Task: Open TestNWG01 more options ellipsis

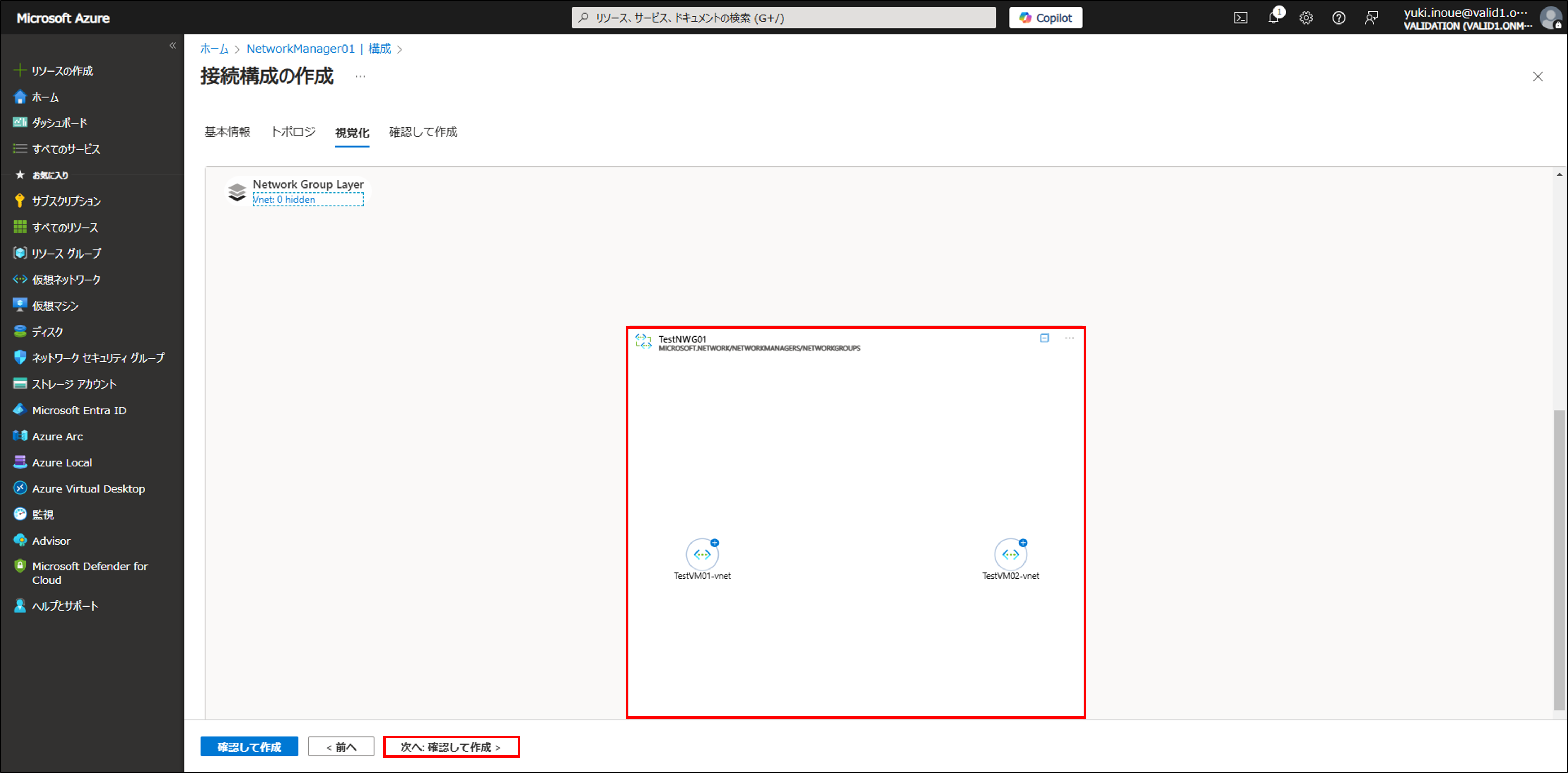Action: [1070, 338]
